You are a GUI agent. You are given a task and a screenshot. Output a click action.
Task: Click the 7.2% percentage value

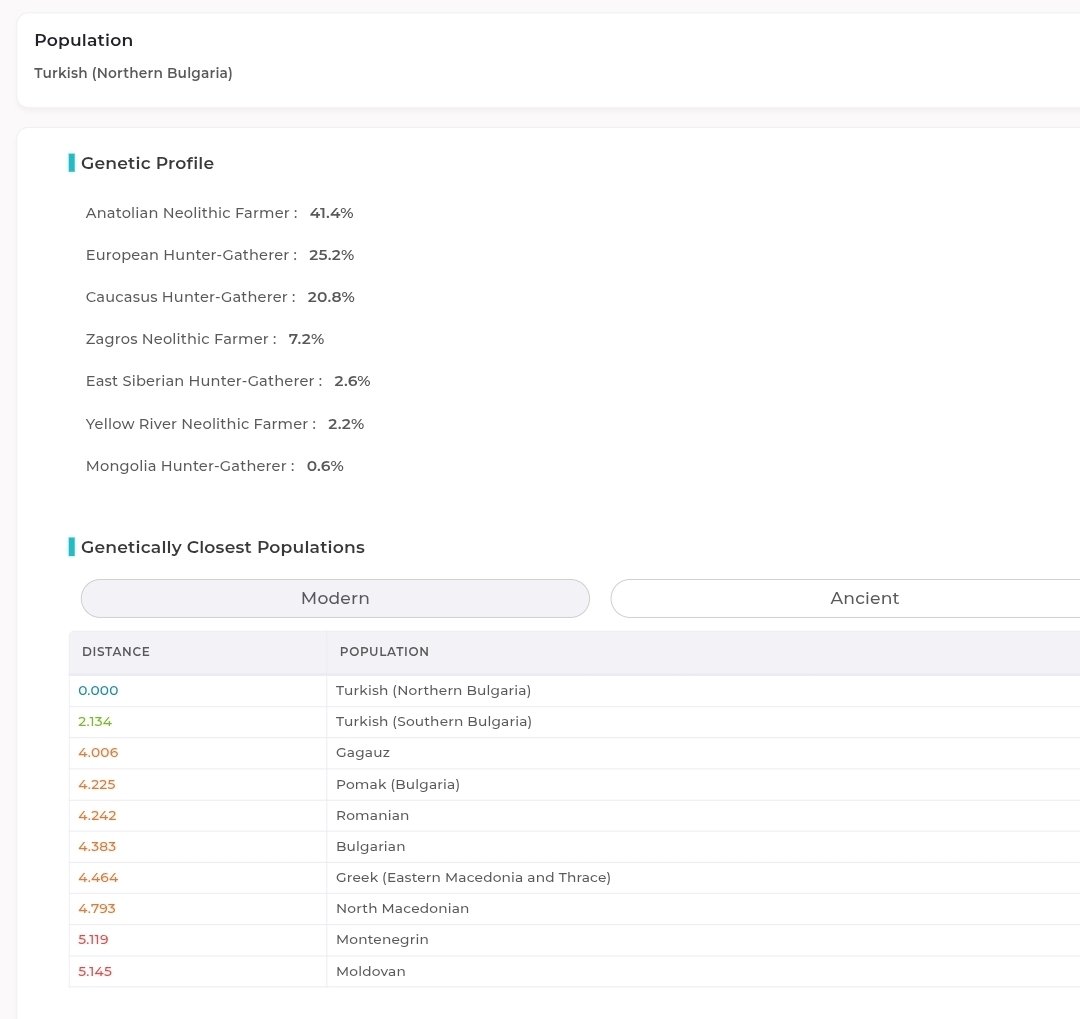(306, 339)
